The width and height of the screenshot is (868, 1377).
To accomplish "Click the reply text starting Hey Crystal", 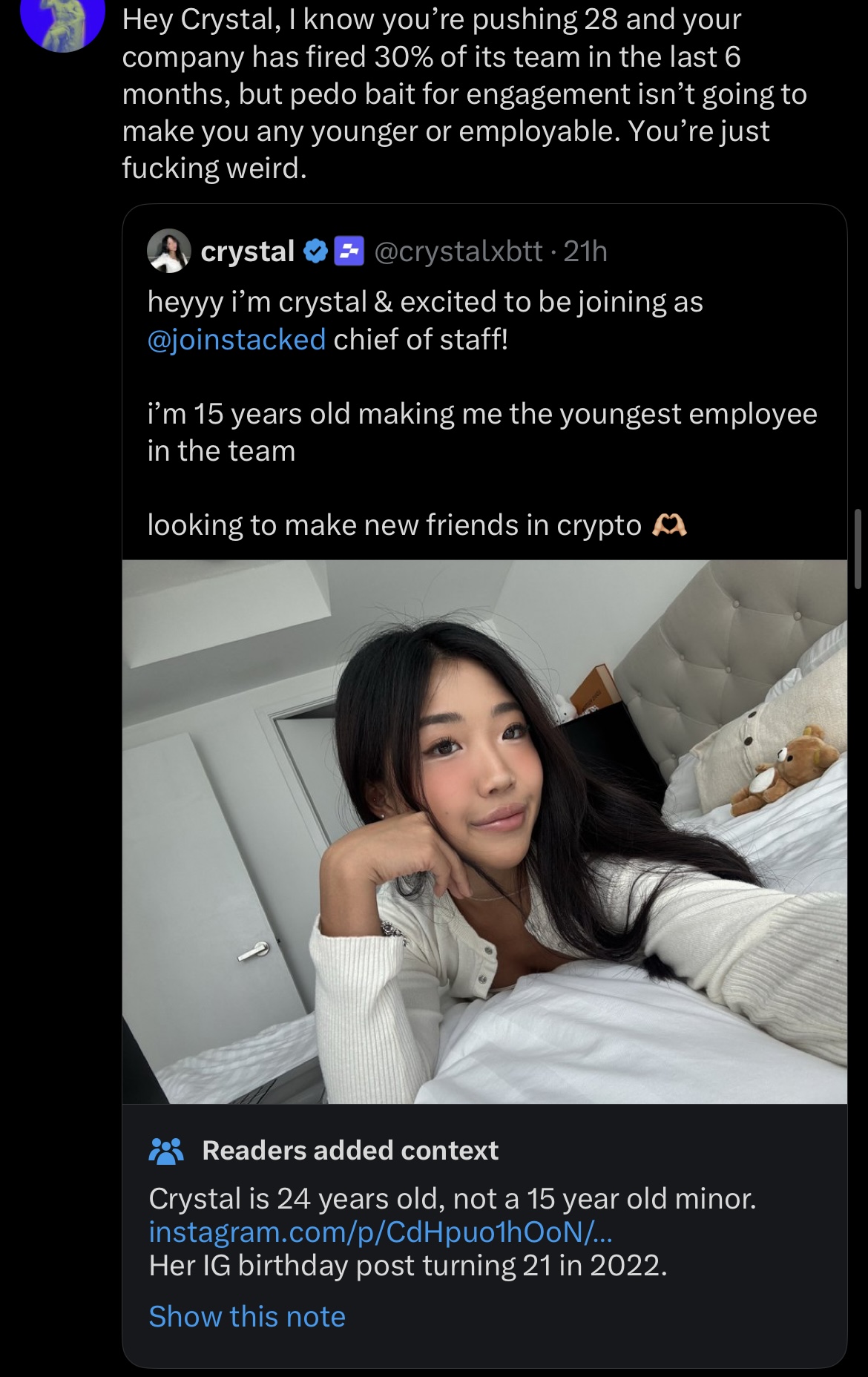I will pos(464,93).
